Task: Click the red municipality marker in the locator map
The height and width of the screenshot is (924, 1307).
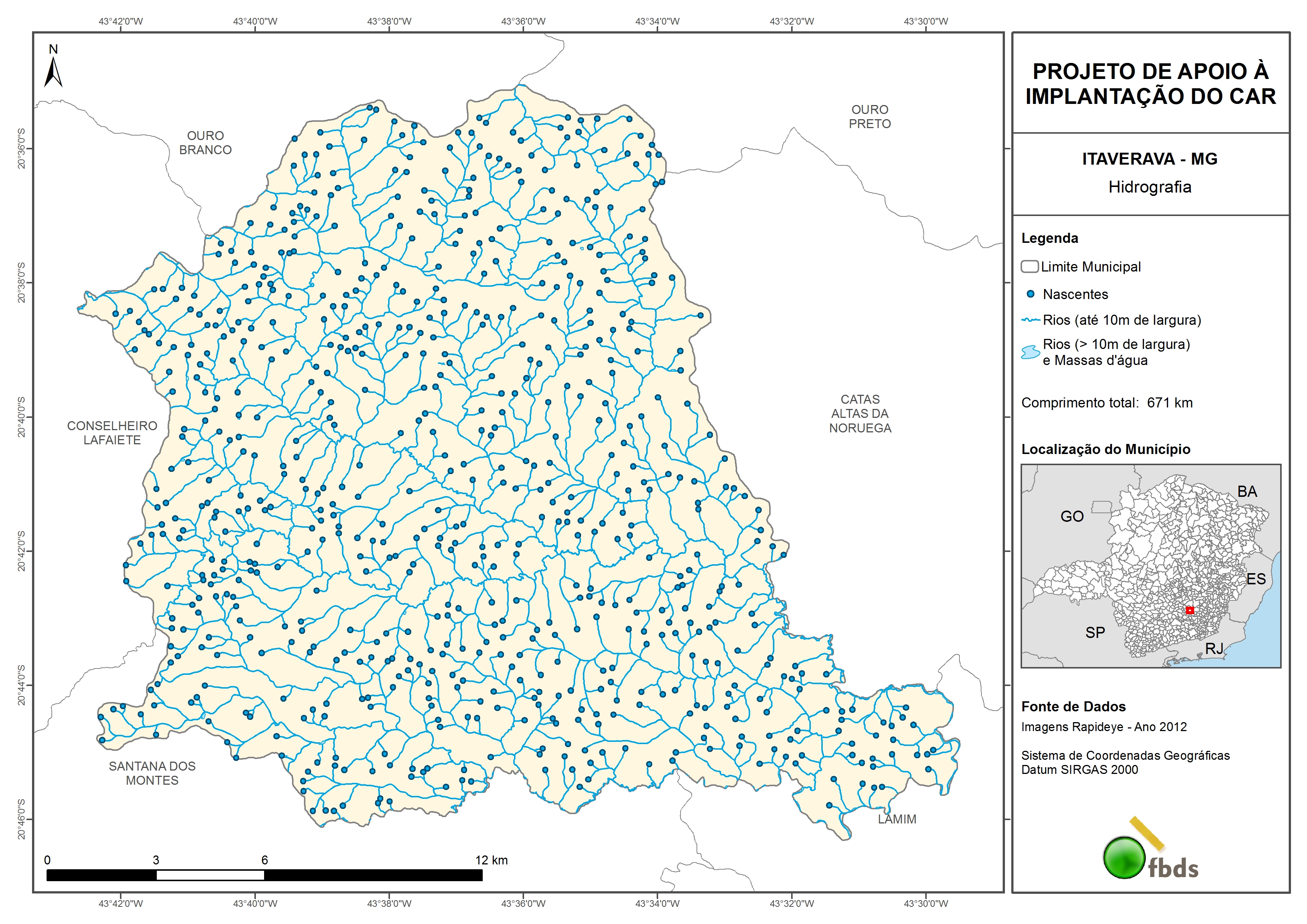Action: click(x=1190, y=610)
